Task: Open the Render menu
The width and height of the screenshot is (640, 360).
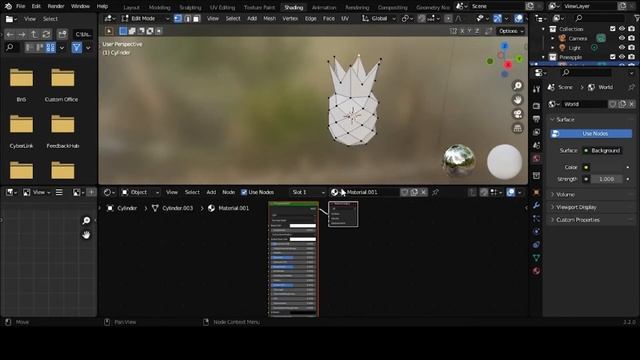Action: click(56, 7)
